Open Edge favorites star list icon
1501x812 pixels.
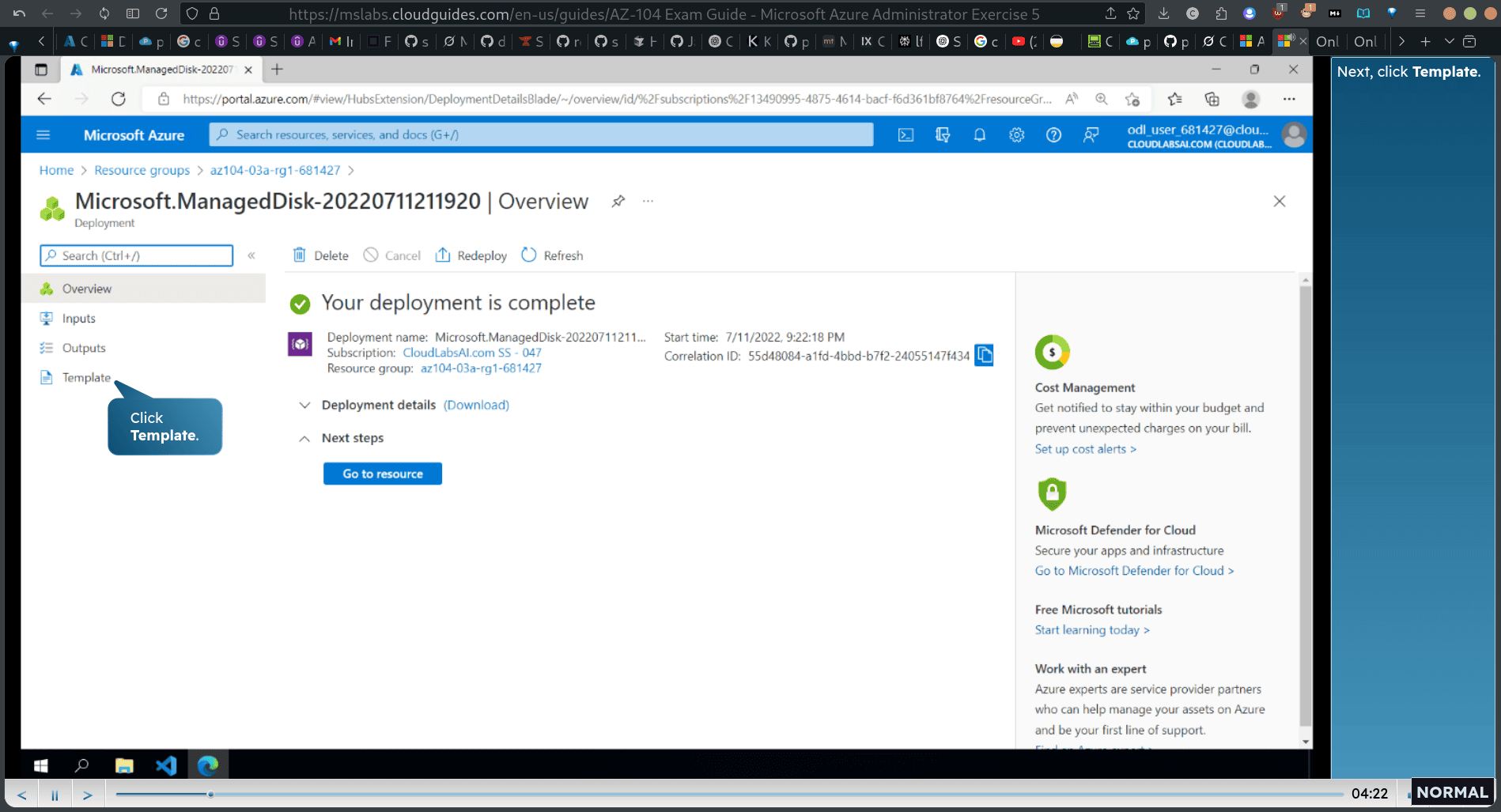[1174, 99]
